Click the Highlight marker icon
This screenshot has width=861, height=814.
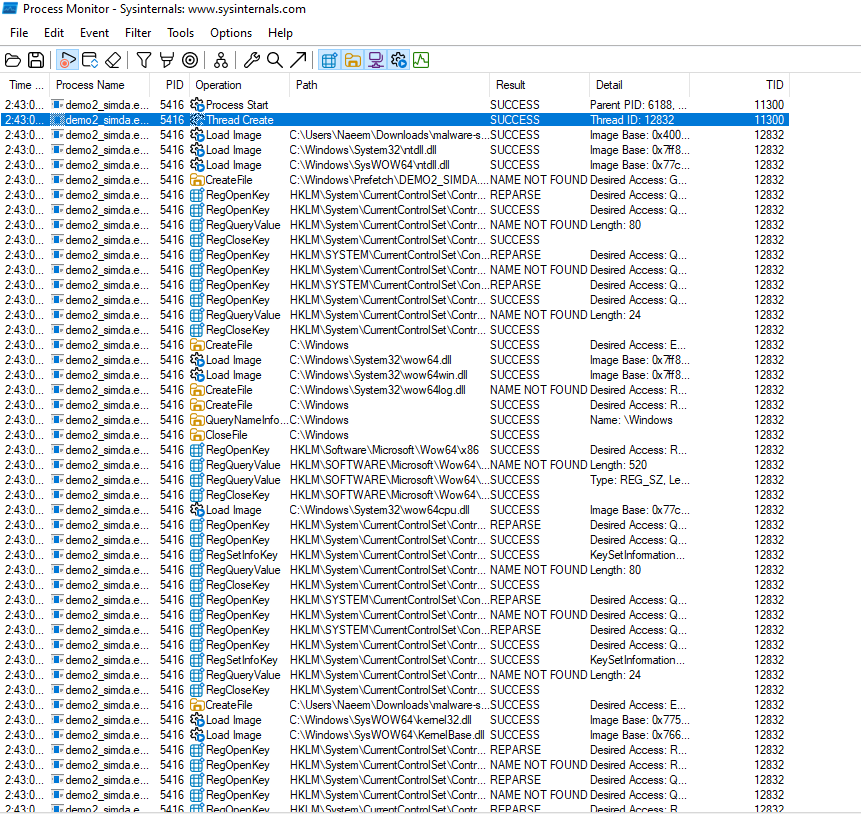coord(167,60)
